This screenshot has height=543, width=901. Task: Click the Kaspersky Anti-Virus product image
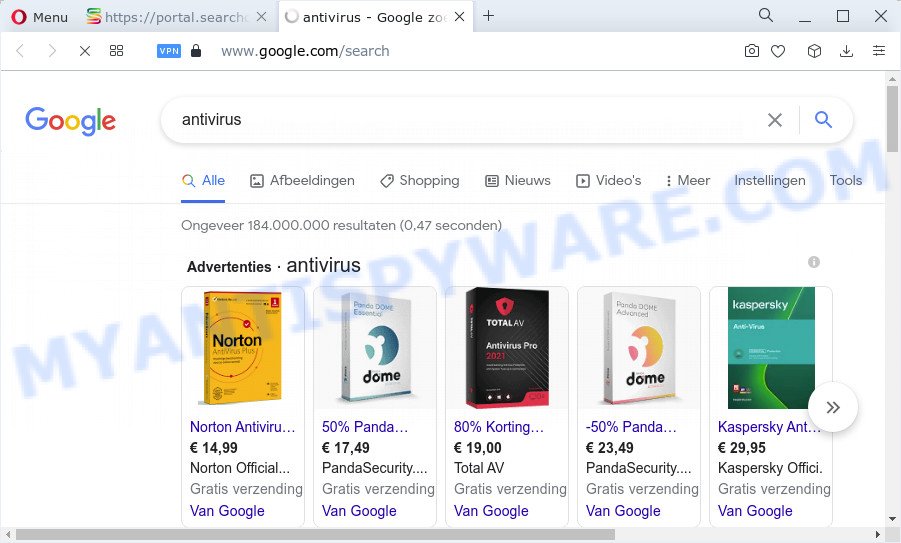(771, 348)
